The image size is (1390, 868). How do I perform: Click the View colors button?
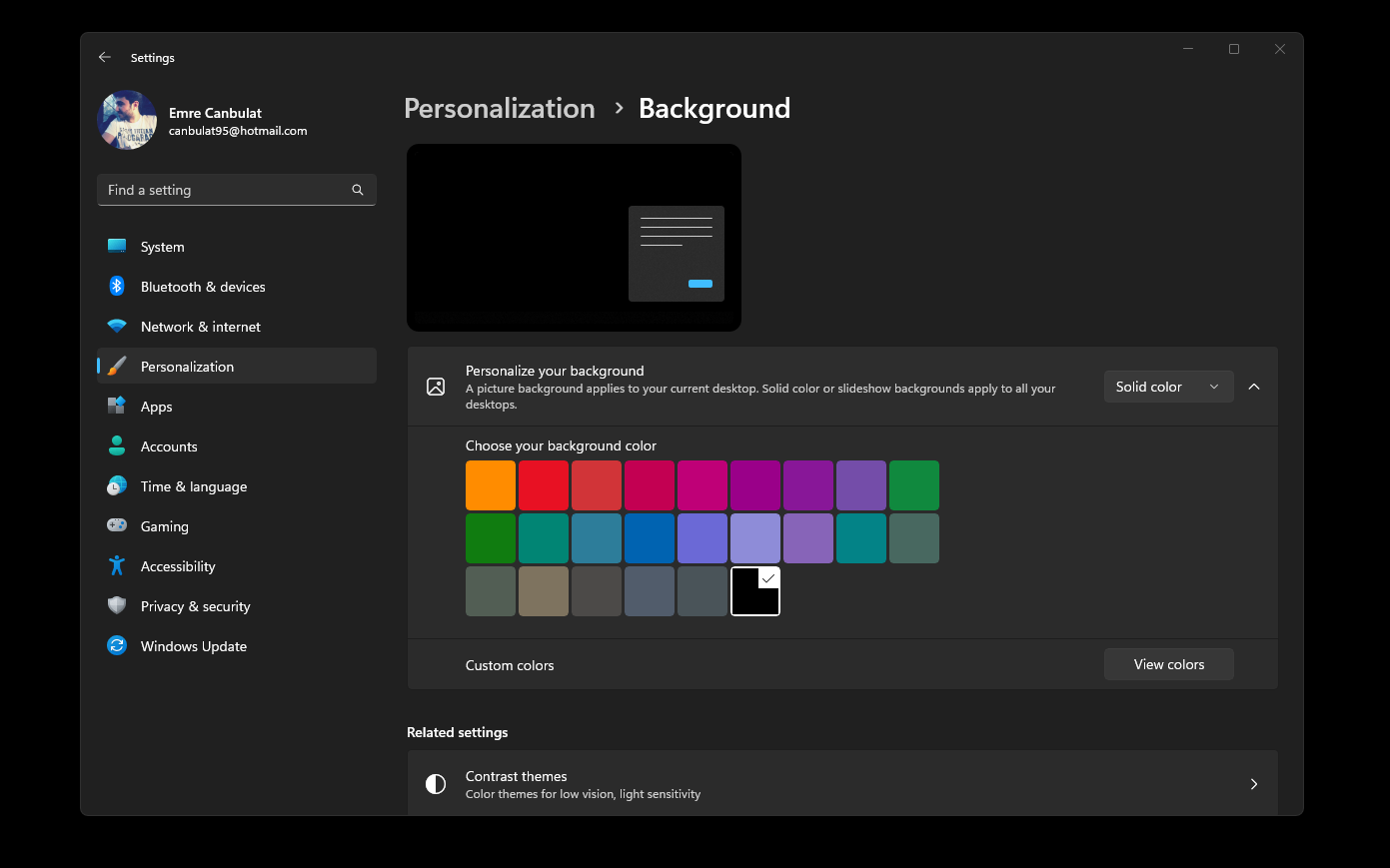[1168, 664]
